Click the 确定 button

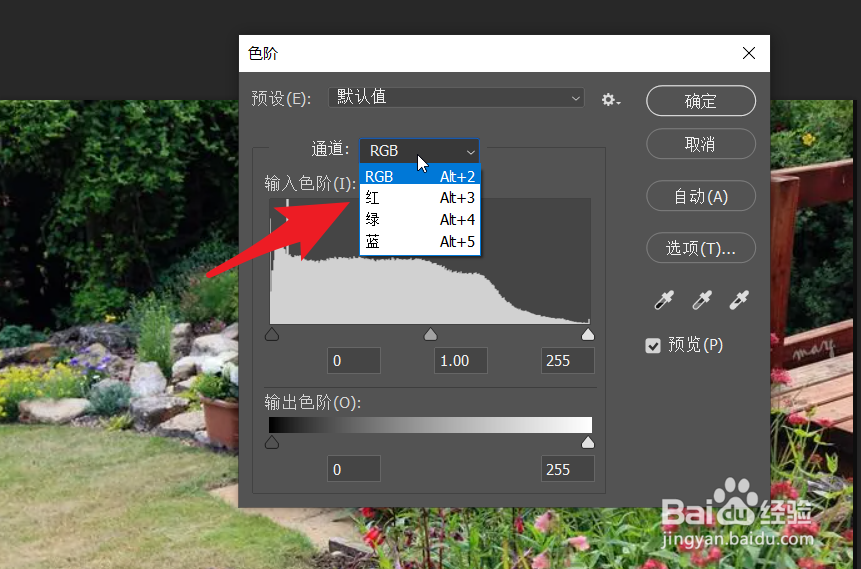[x=701, y=101]
